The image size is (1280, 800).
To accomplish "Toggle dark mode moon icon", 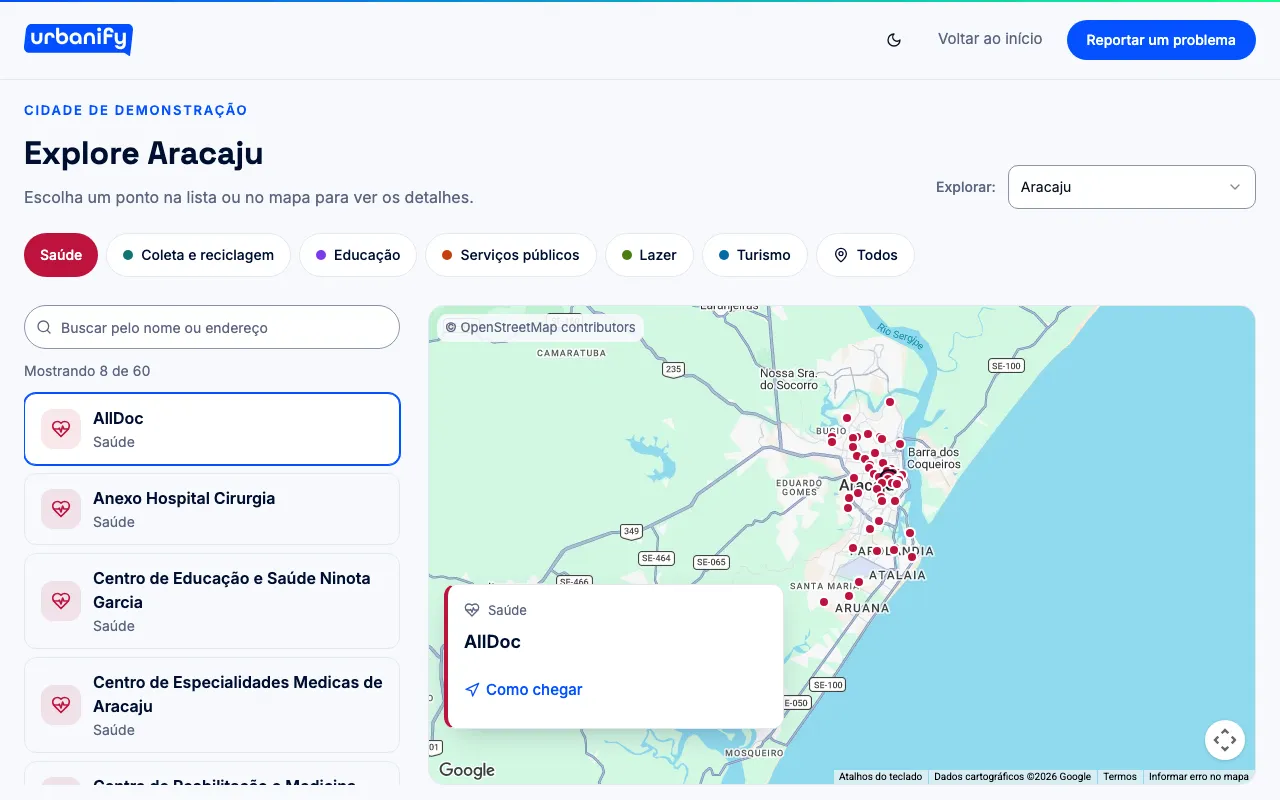I will pos(894,40).
